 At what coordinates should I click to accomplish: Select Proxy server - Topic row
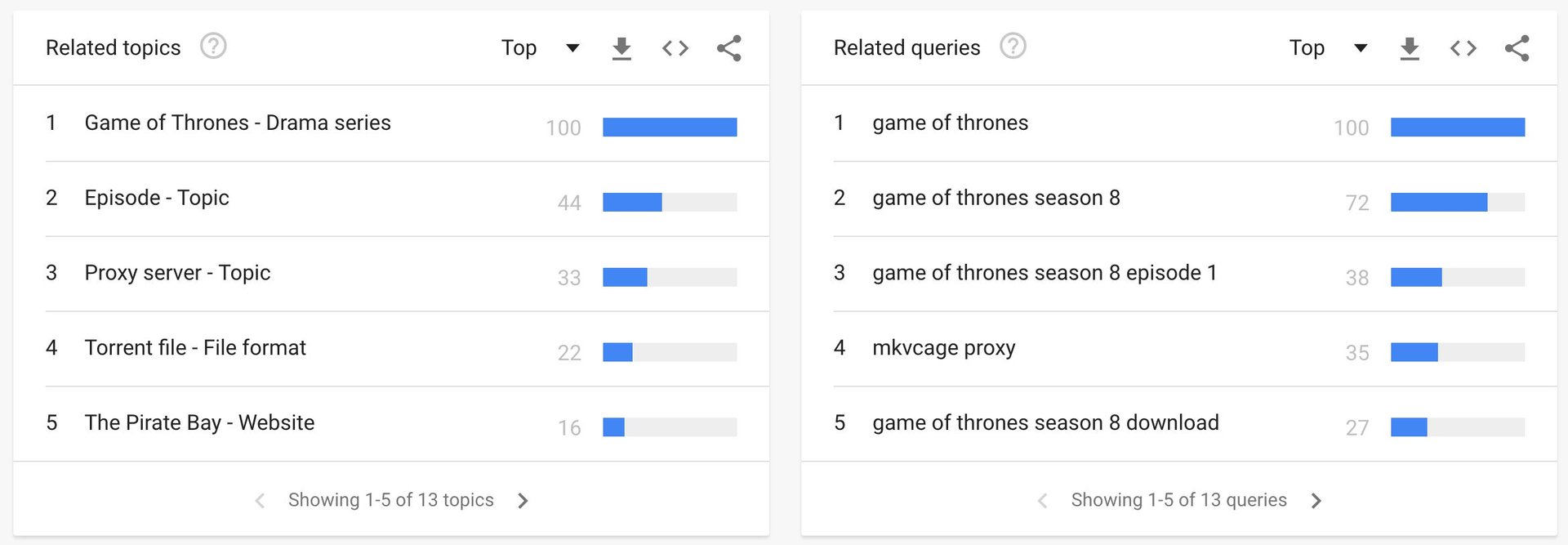click(391, 274)
